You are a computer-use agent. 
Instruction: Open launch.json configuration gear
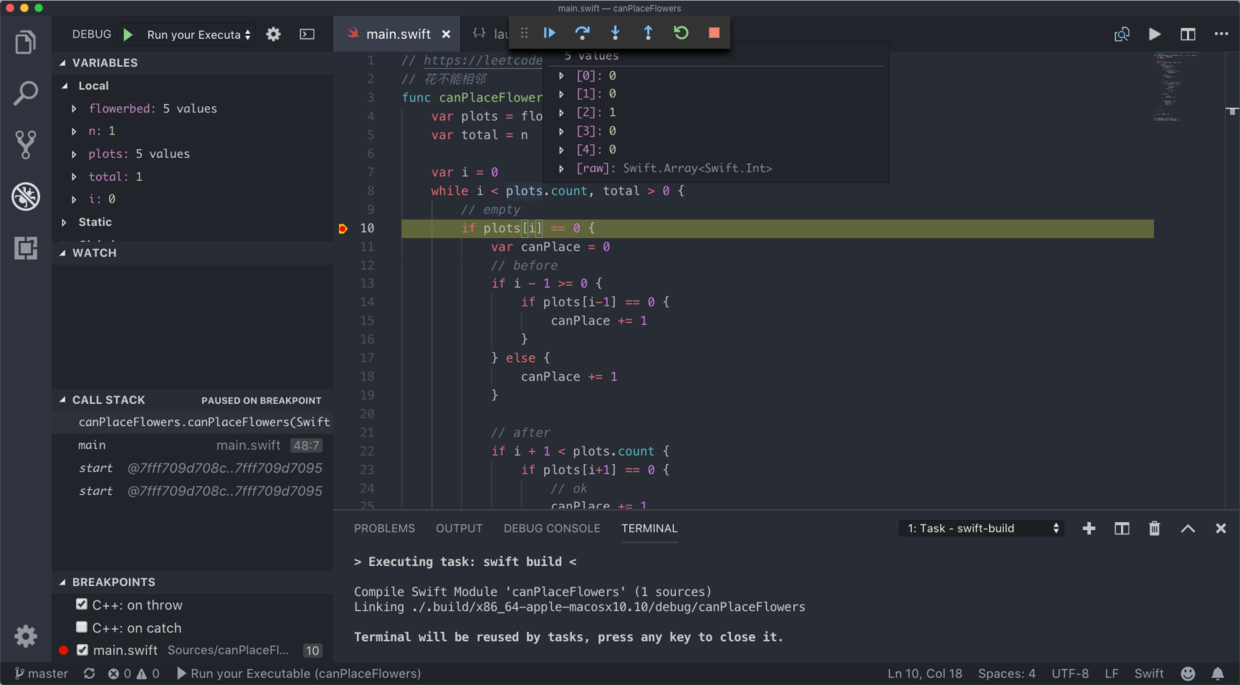273,34
